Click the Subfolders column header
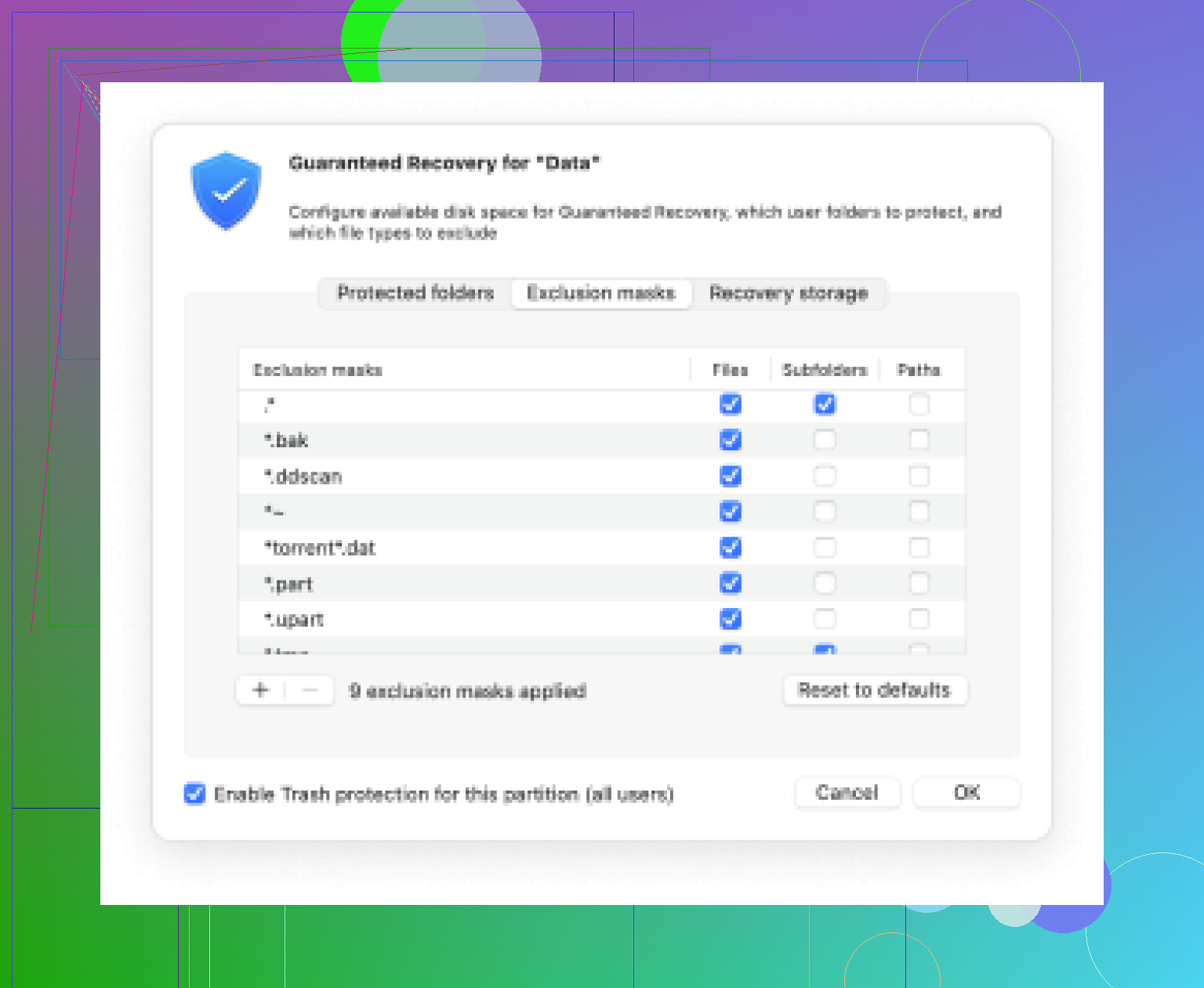The width and height of the screenshot is (1204, 988). click(825, 370)
